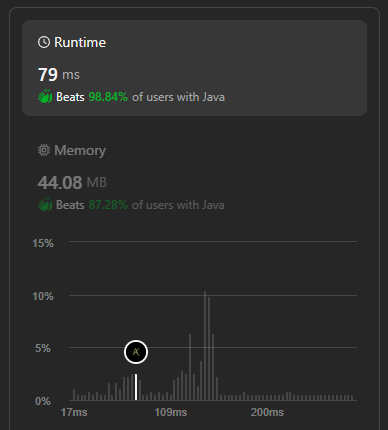Click the 17ms axis label
Screen dimensions: 388x430
(x=74, y=412)
